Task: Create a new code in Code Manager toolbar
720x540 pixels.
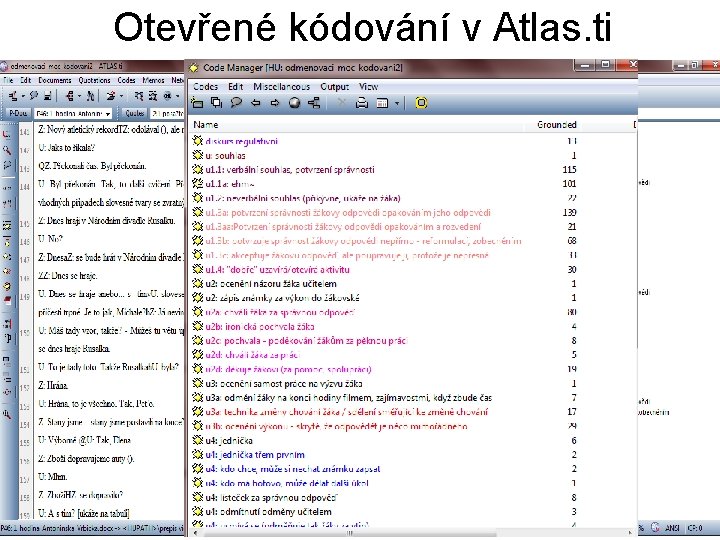Action: [x=197, y=103]
